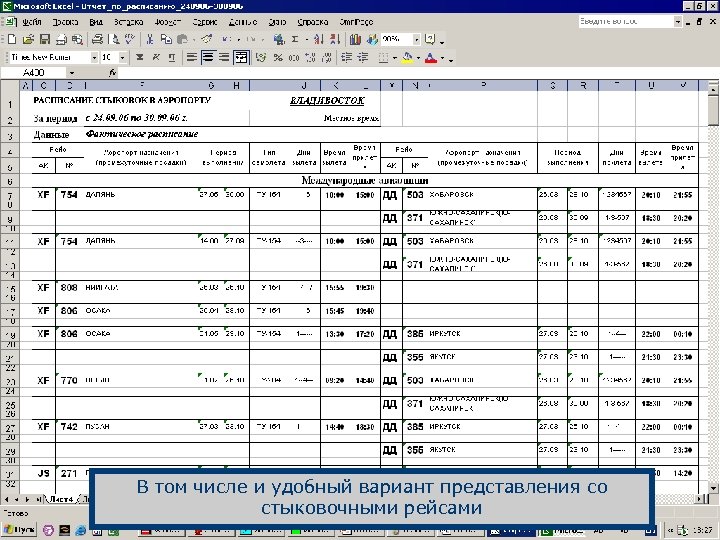Open the Вид menu

click(96, 22)
